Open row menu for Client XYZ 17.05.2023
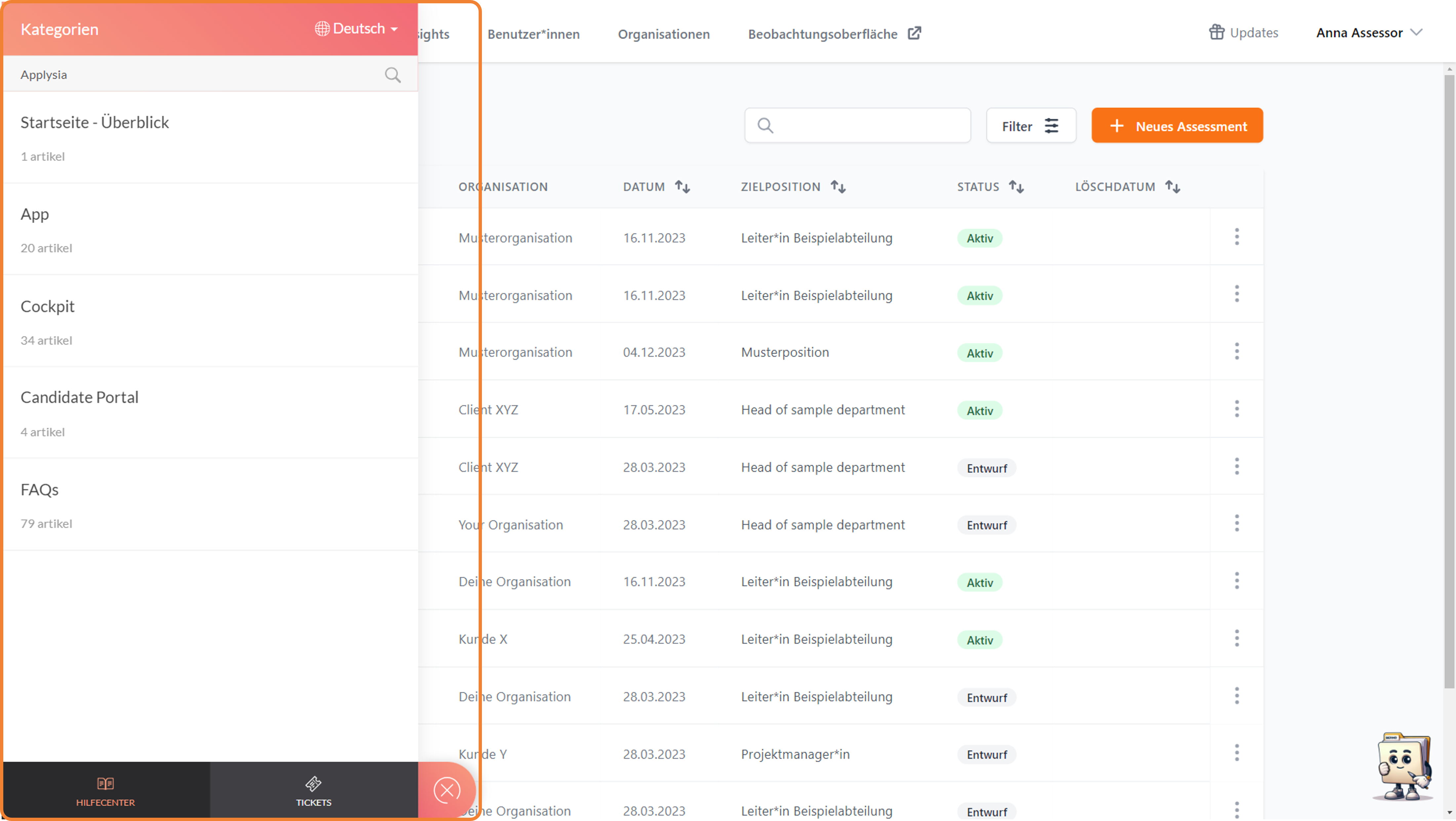 (x=1237, y=409)
